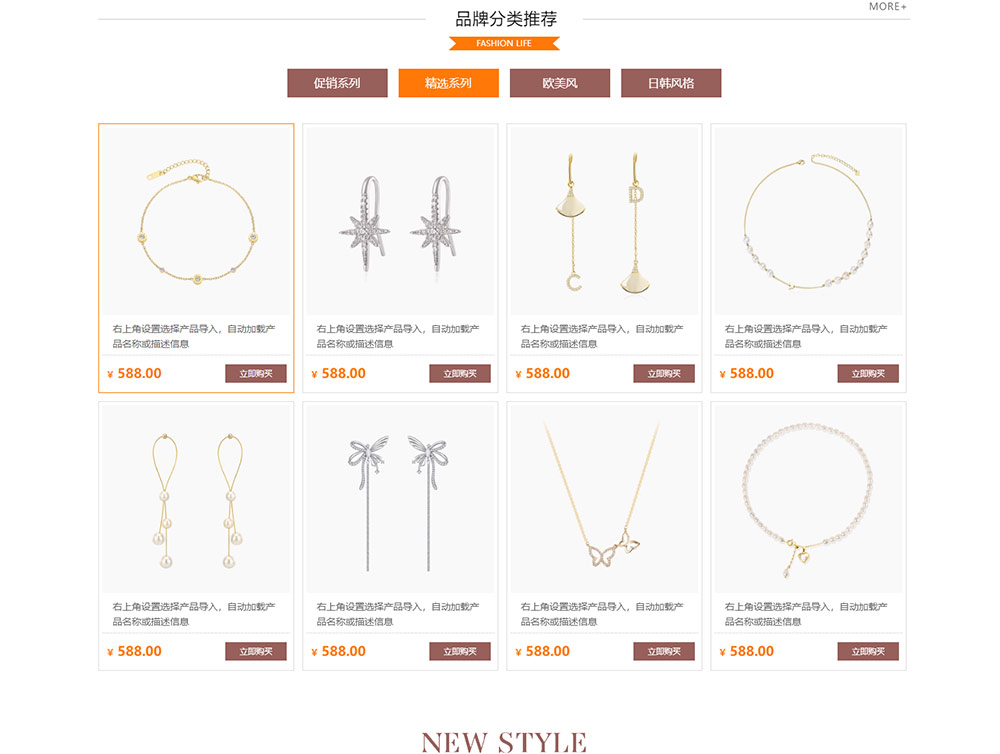This screenshot has width=1000, height=754.
Task: Open the 日韩风格 tab
Action: point(671,83)
